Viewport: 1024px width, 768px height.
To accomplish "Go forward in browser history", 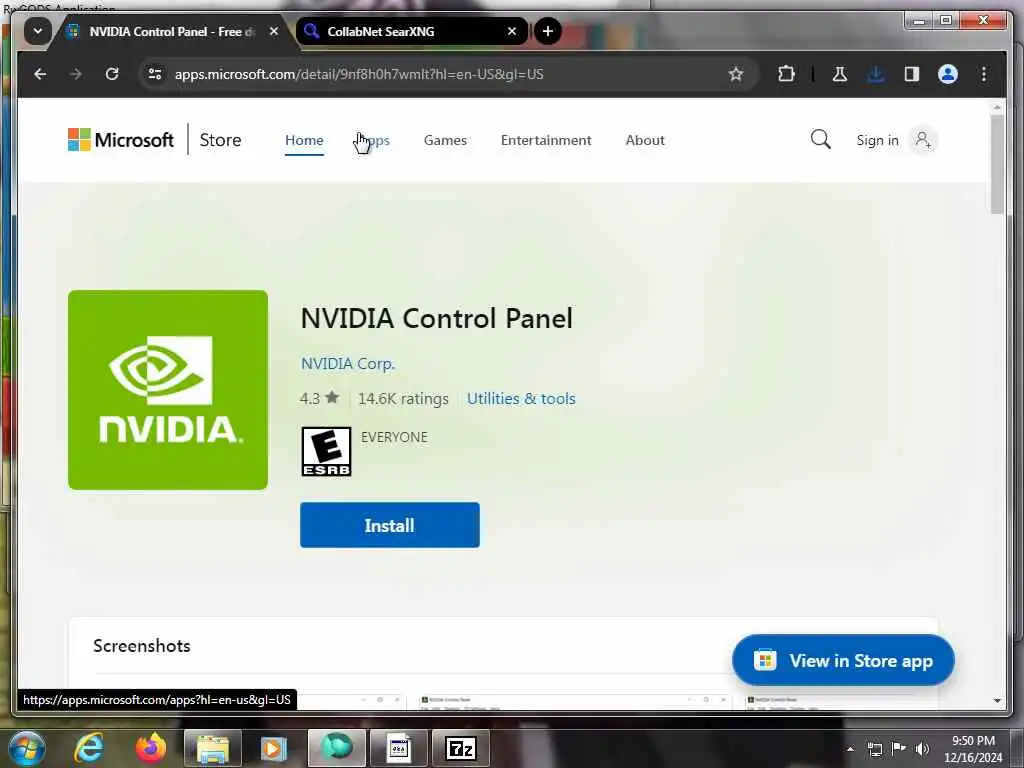I will point(76,74).
